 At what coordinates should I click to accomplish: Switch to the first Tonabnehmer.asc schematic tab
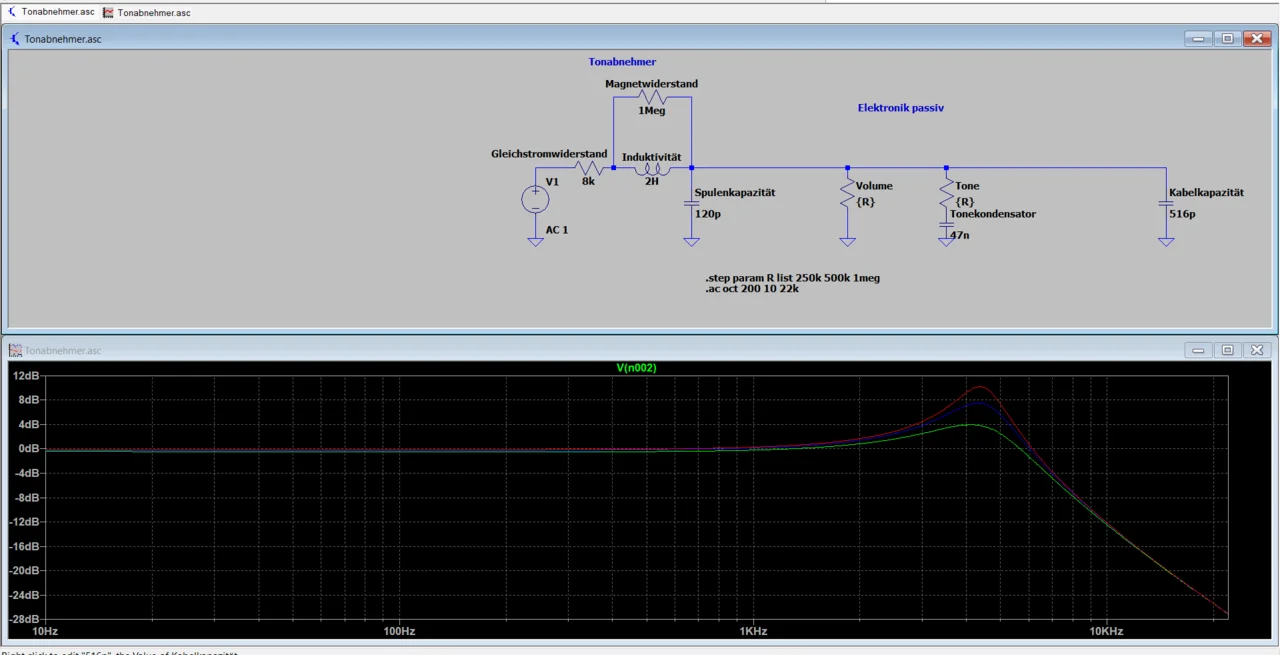click(x=50, y=12)
